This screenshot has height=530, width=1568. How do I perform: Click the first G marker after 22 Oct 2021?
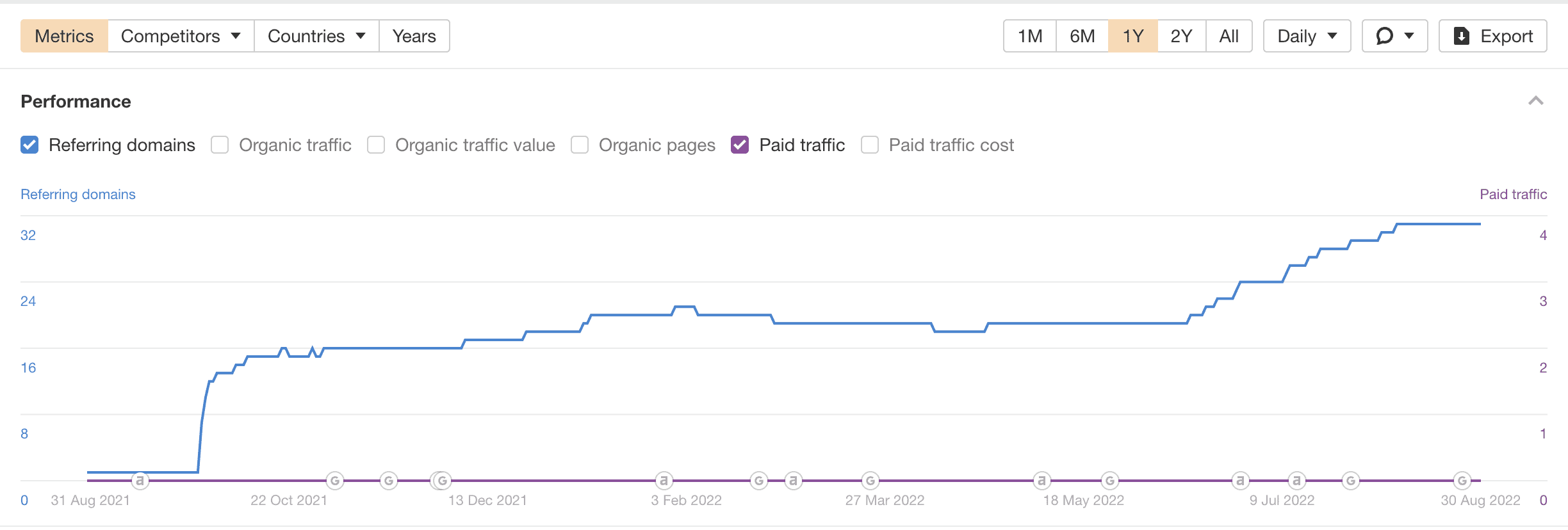(335, 480)
